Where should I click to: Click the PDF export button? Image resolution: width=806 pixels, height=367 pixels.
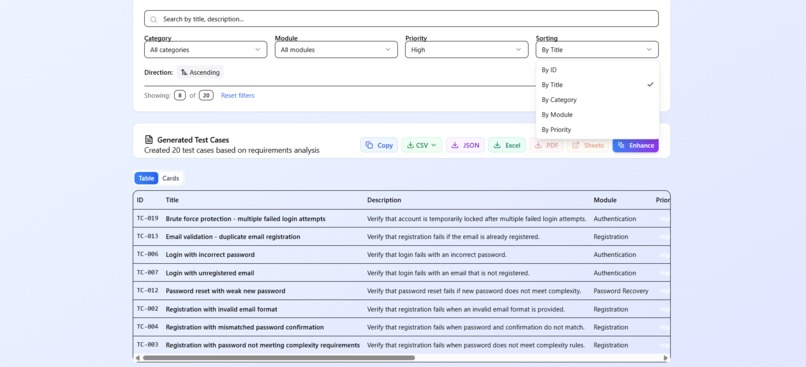tap(546, 145)
